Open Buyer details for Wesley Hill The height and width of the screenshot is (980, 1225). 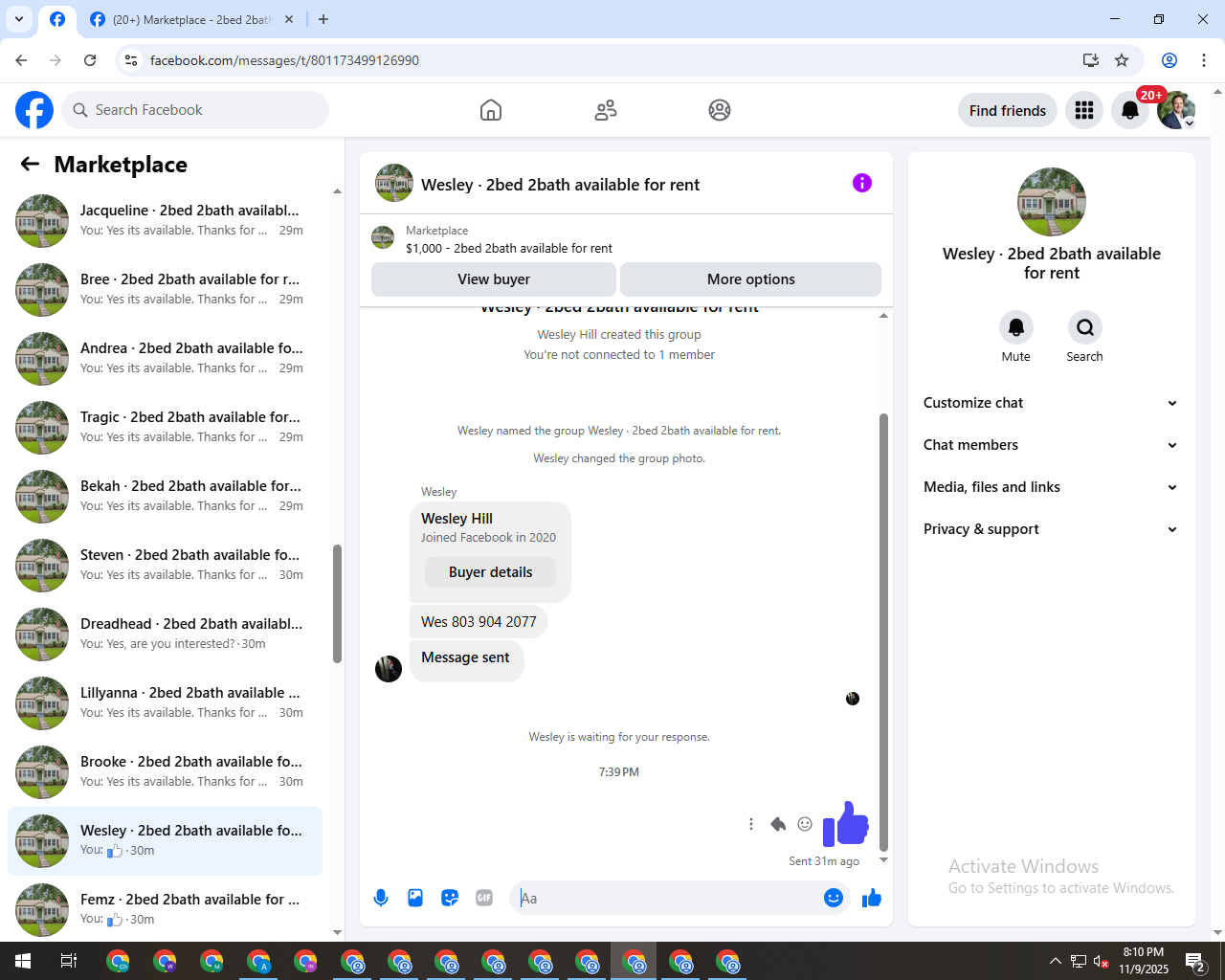[x=490, y=572]
